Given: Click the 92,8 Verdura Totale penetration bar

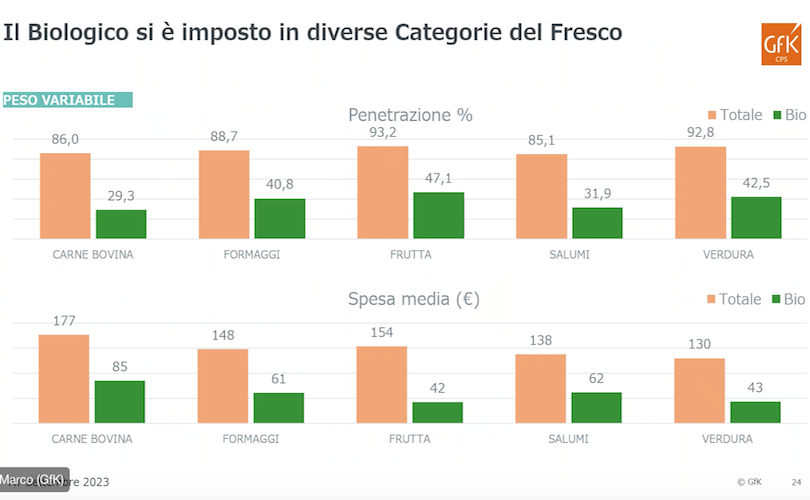Looking at the screenshot, I should pyautogui.click(x=700, y=192).
